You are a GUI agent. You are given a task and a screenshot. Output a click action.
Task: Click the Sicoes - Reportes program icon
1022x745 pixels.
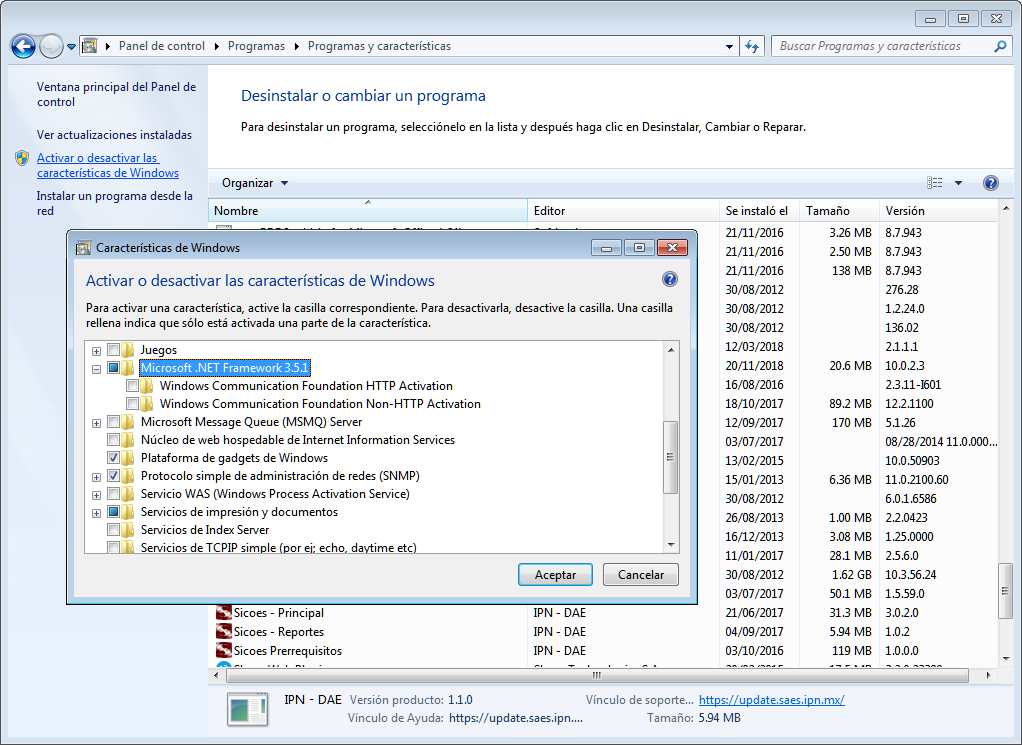click(x=223, y=632)
